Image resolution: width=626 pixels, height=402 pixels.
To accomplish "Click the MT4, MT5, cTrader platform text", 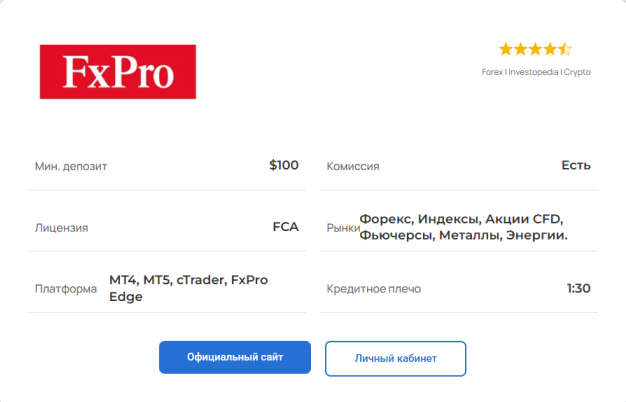I will 188,288.
